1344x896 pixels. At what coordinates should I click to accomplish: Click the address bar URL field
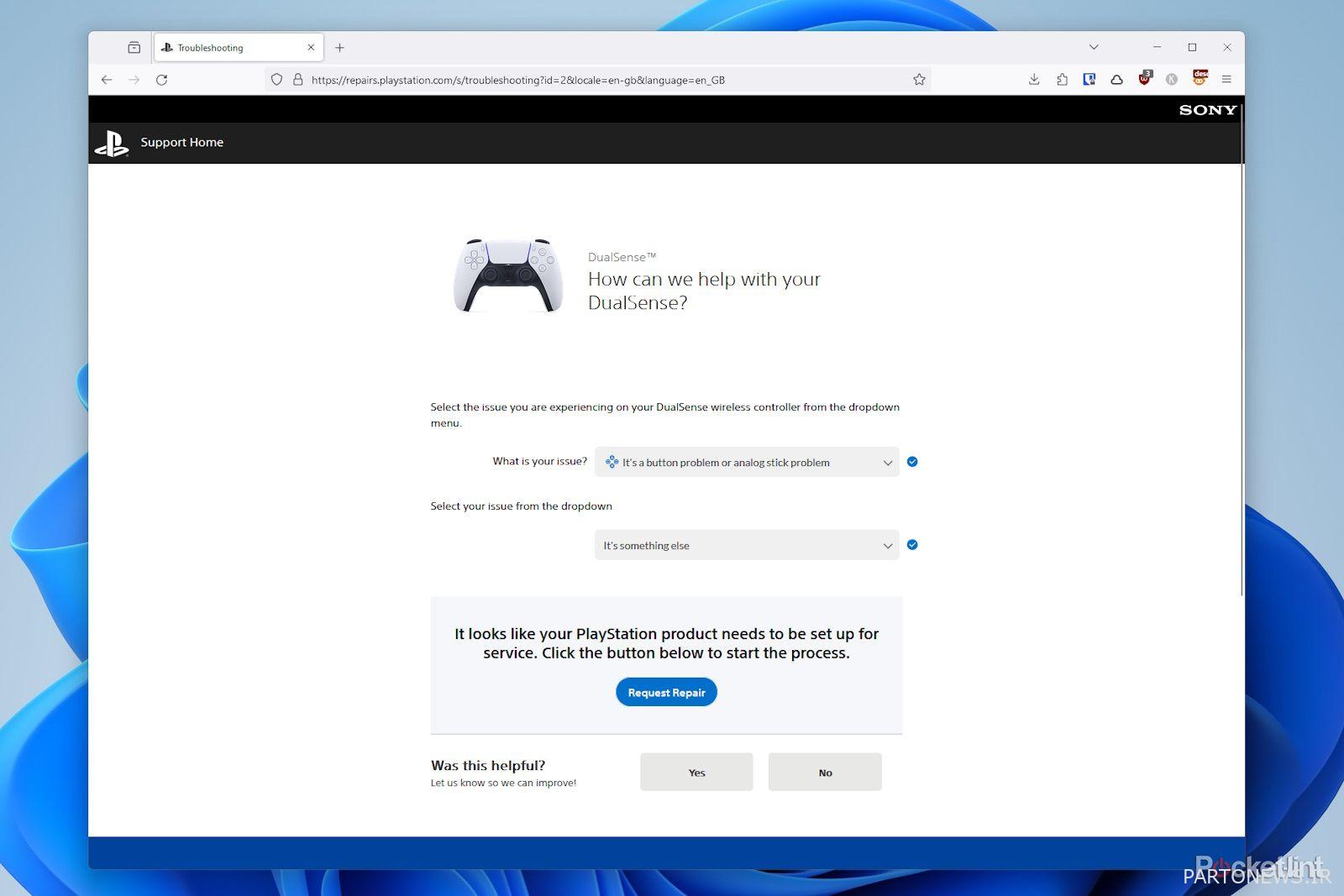click(596, 80)
